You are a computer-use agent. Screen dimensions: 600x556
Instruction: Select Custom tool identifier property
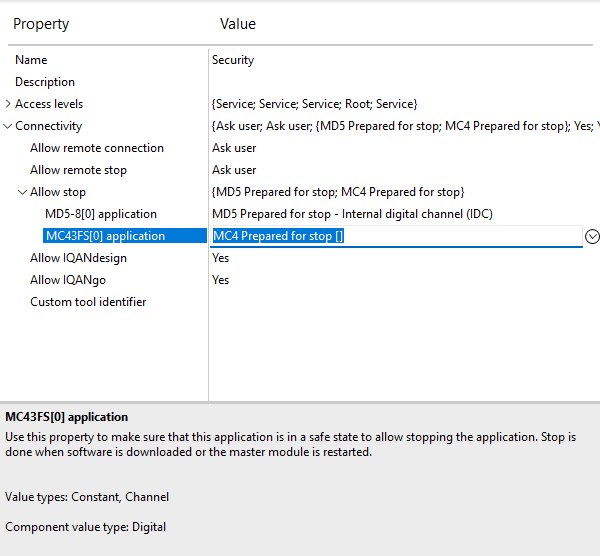pyautogui.click(x=88, y=302)
